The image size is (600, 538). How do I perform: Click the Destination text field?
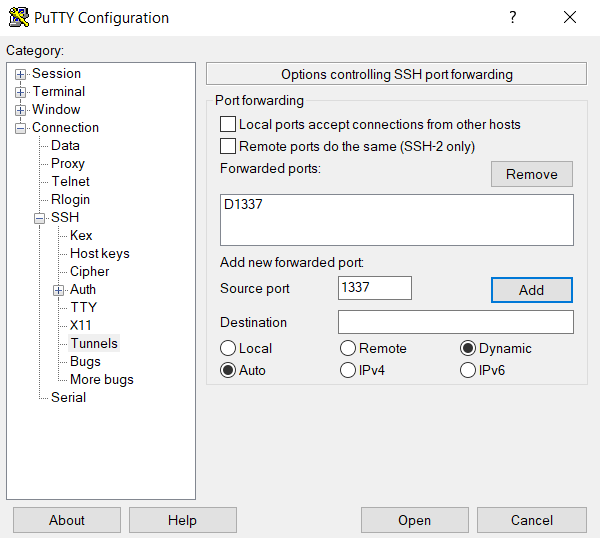coord(455,322)
